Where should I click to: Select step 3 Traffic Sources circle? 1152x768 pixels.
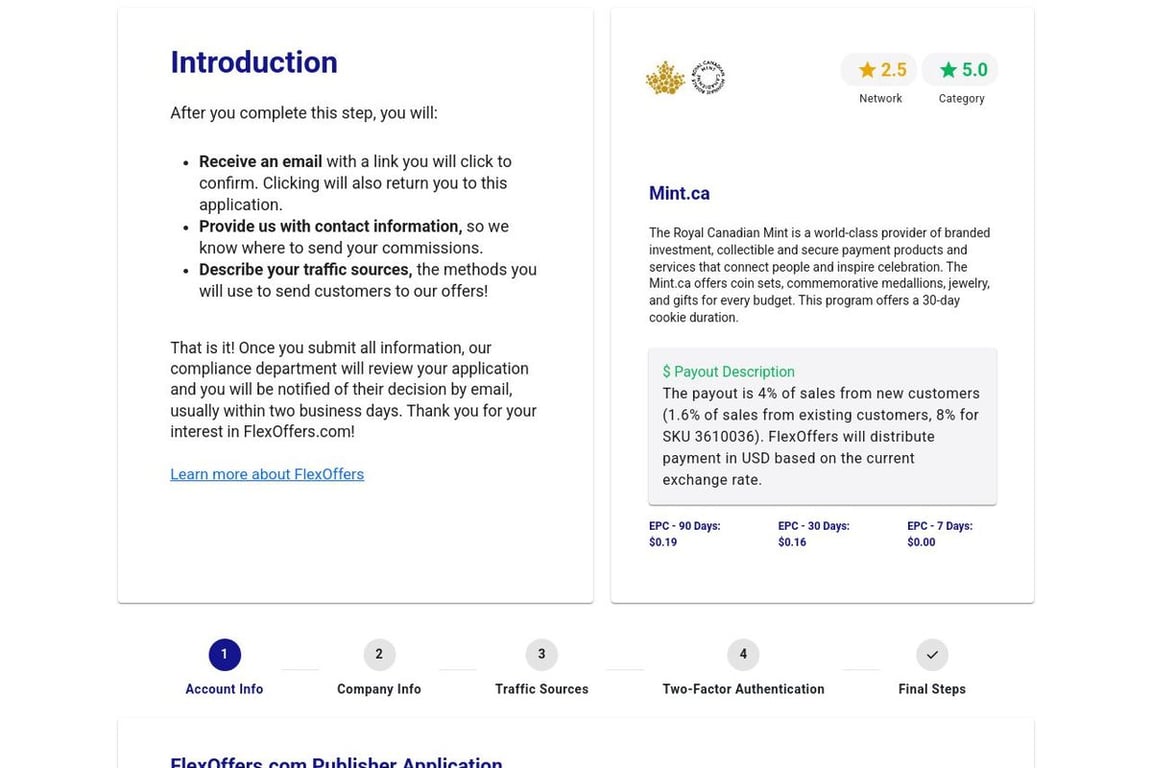(x=541, y=654)
